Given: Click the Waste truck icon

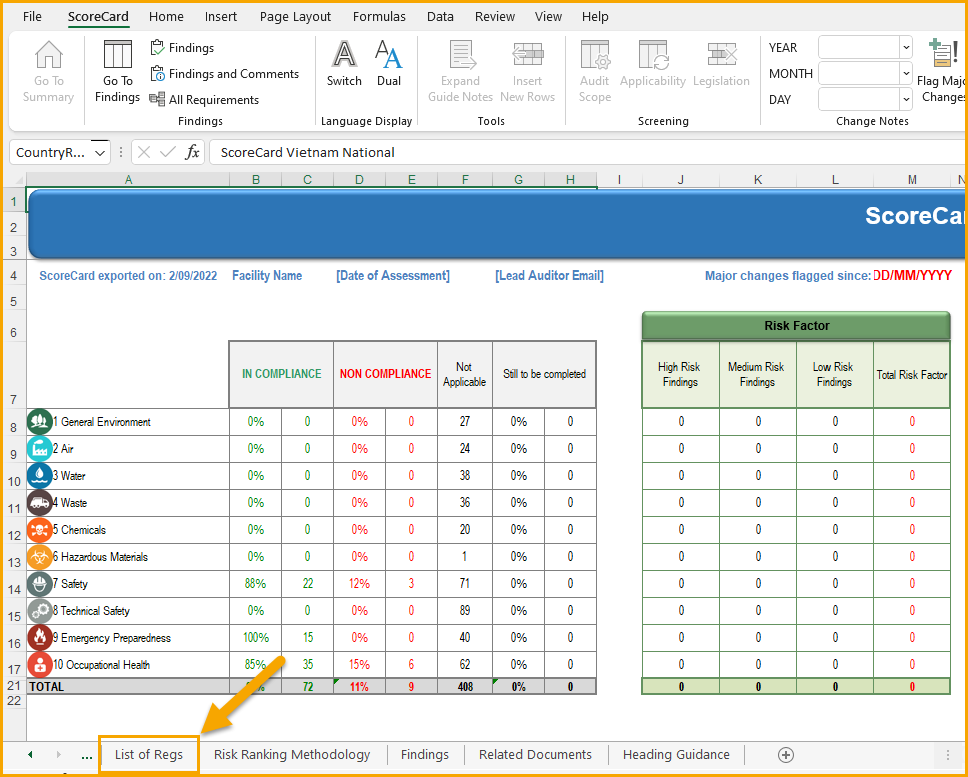Looking at the screenshot, I should [x=40, y=502].
